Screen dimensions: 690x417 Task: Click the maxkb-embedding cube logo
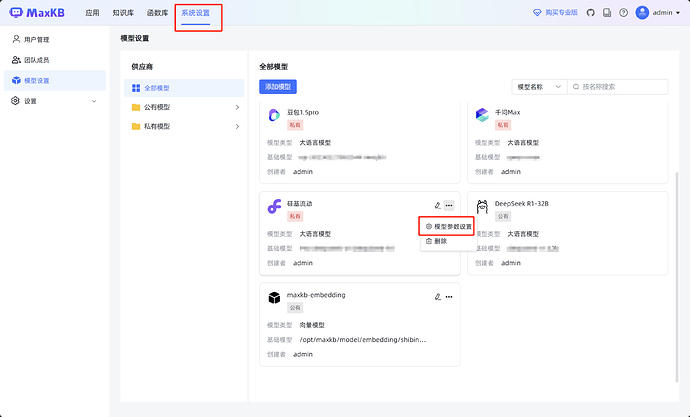tap(274, 298)
